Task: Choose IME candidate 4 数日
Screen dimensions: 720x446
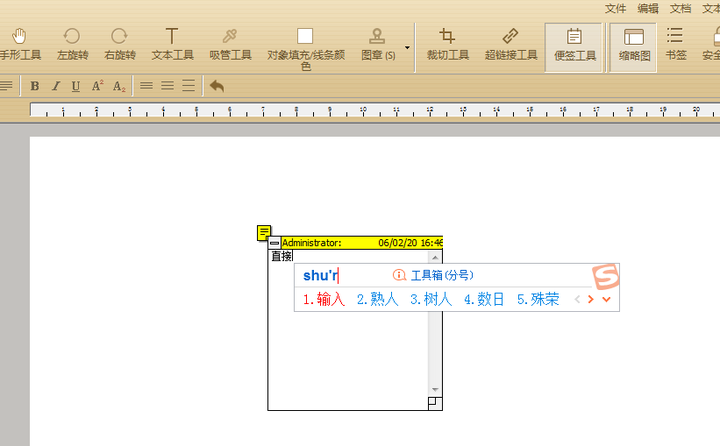Action: point(484,299)
